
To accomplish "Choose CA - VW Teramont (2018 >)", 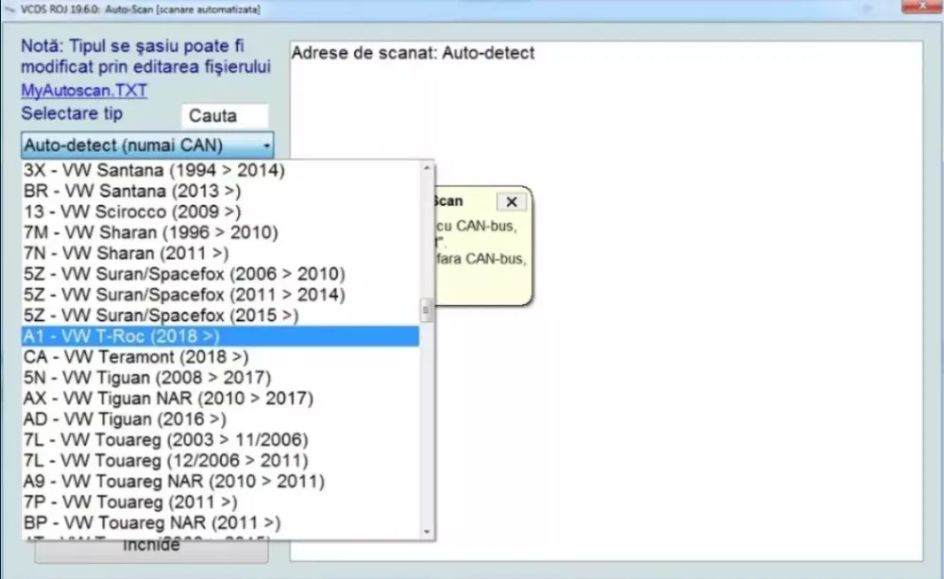I will coord(221,357).
